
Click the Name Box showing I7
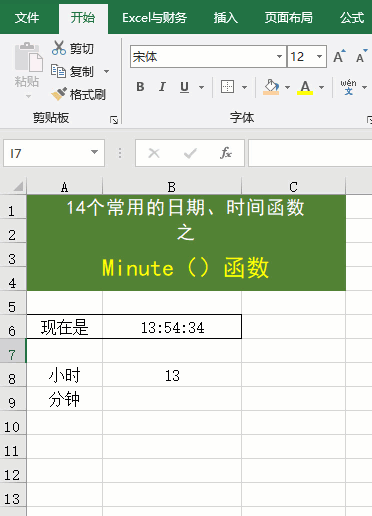click(54, 153)
